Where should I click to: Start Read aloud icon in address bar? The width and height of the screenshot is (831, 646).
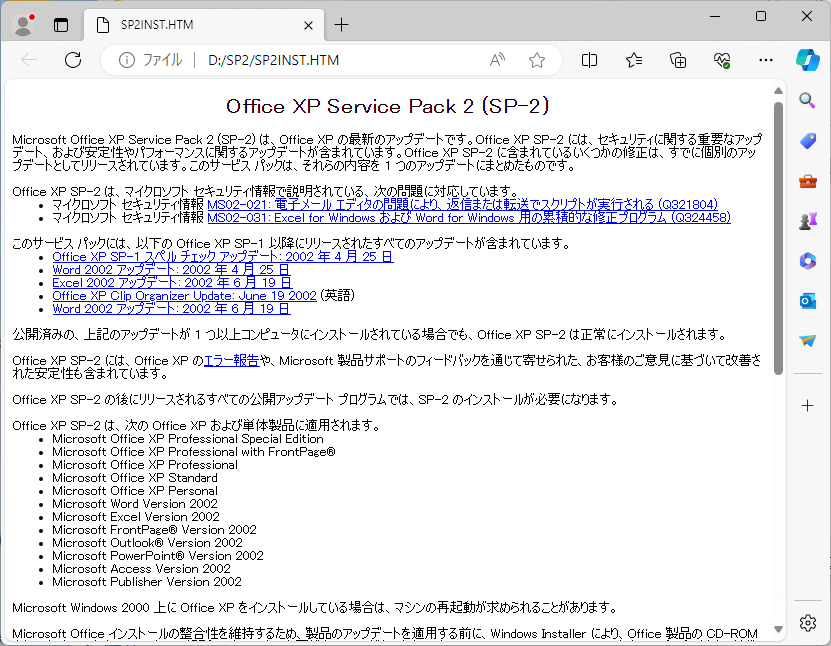[497, 60]
